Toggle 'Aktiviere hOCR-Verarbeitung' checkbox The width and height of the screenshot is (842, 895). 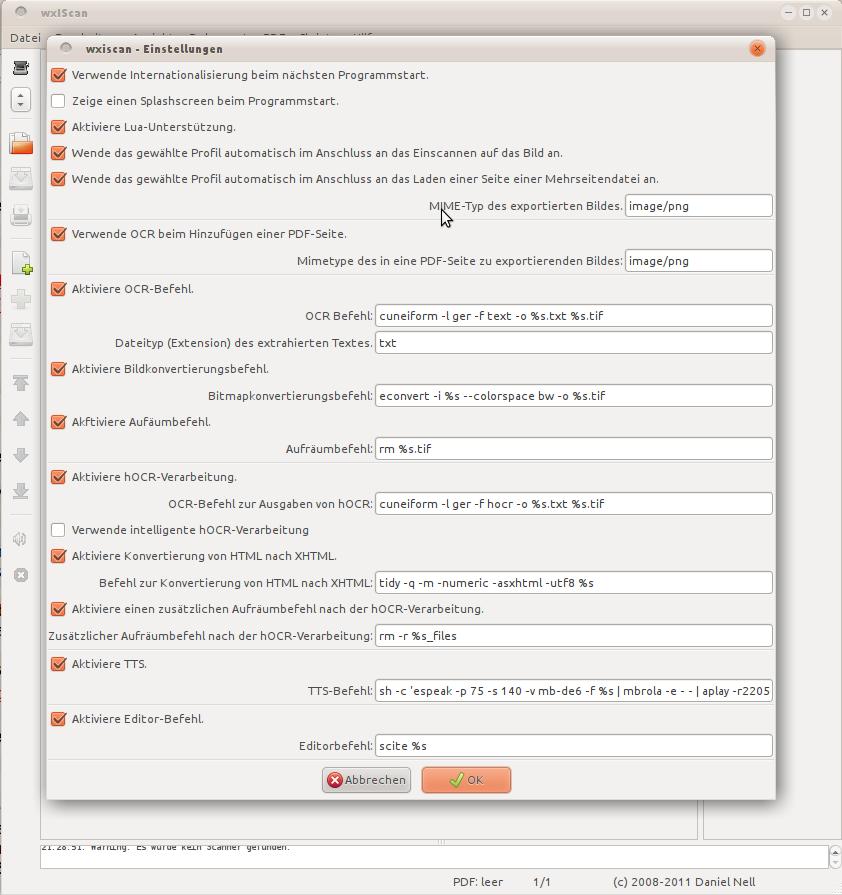pyautogui.click(x=58, y=477)
